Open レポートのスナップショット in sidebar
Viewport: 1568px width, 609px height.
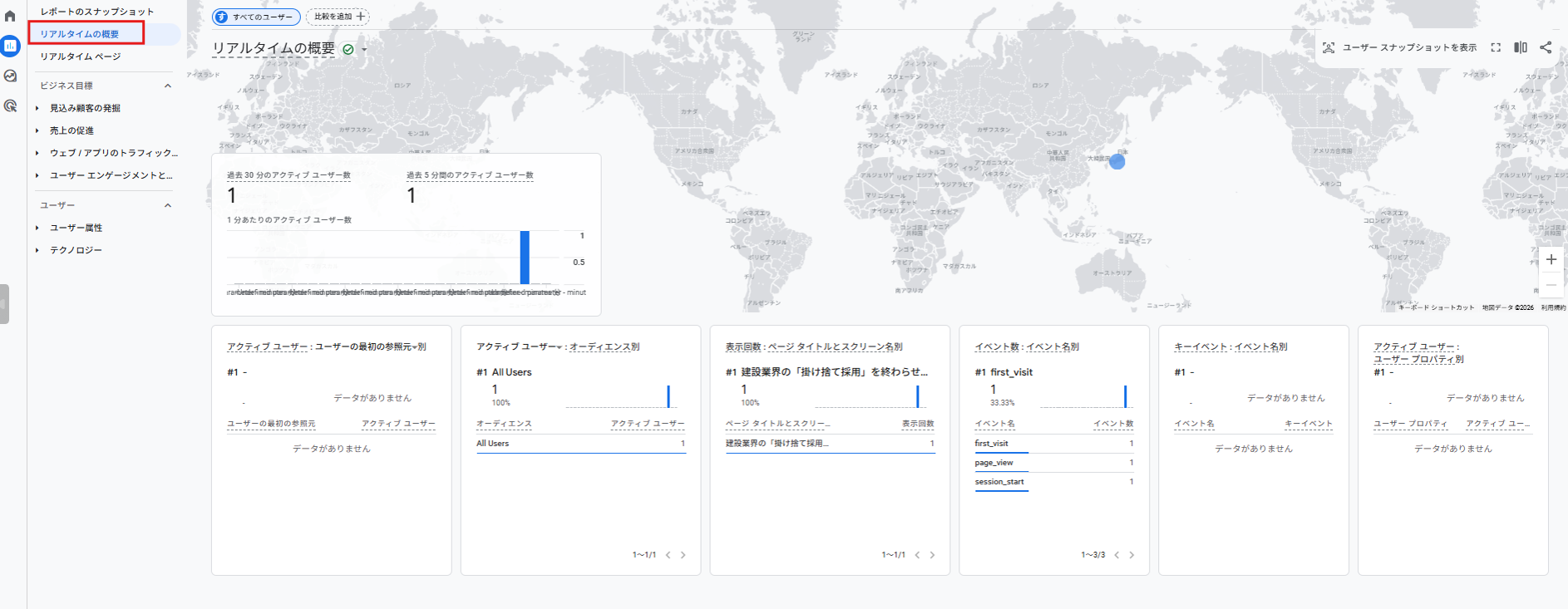tap(97, 12)
